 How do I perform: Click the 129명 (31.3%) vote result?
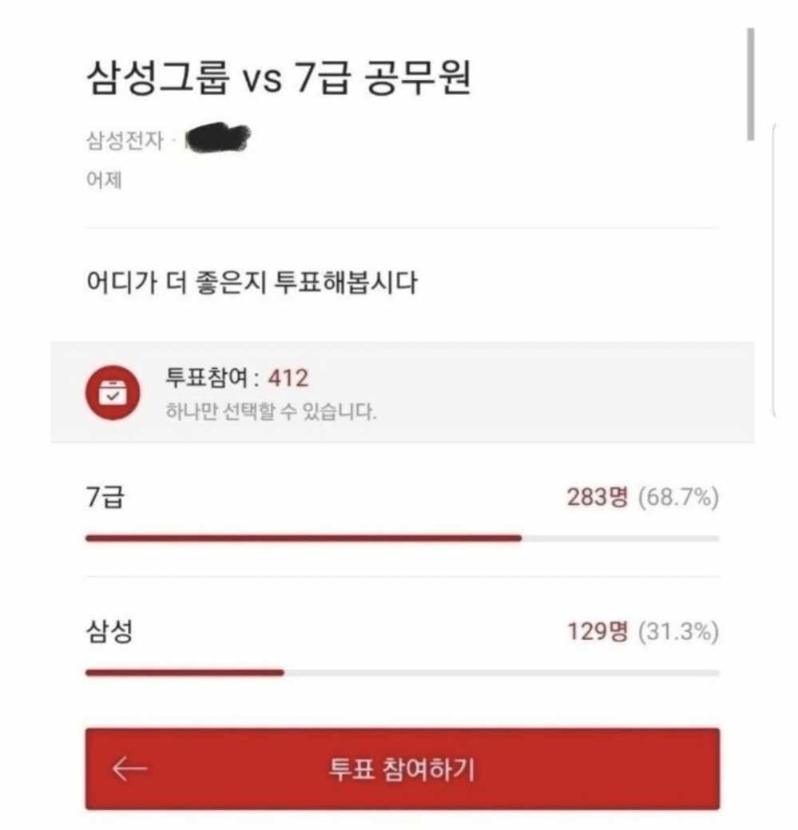point(643,631)
